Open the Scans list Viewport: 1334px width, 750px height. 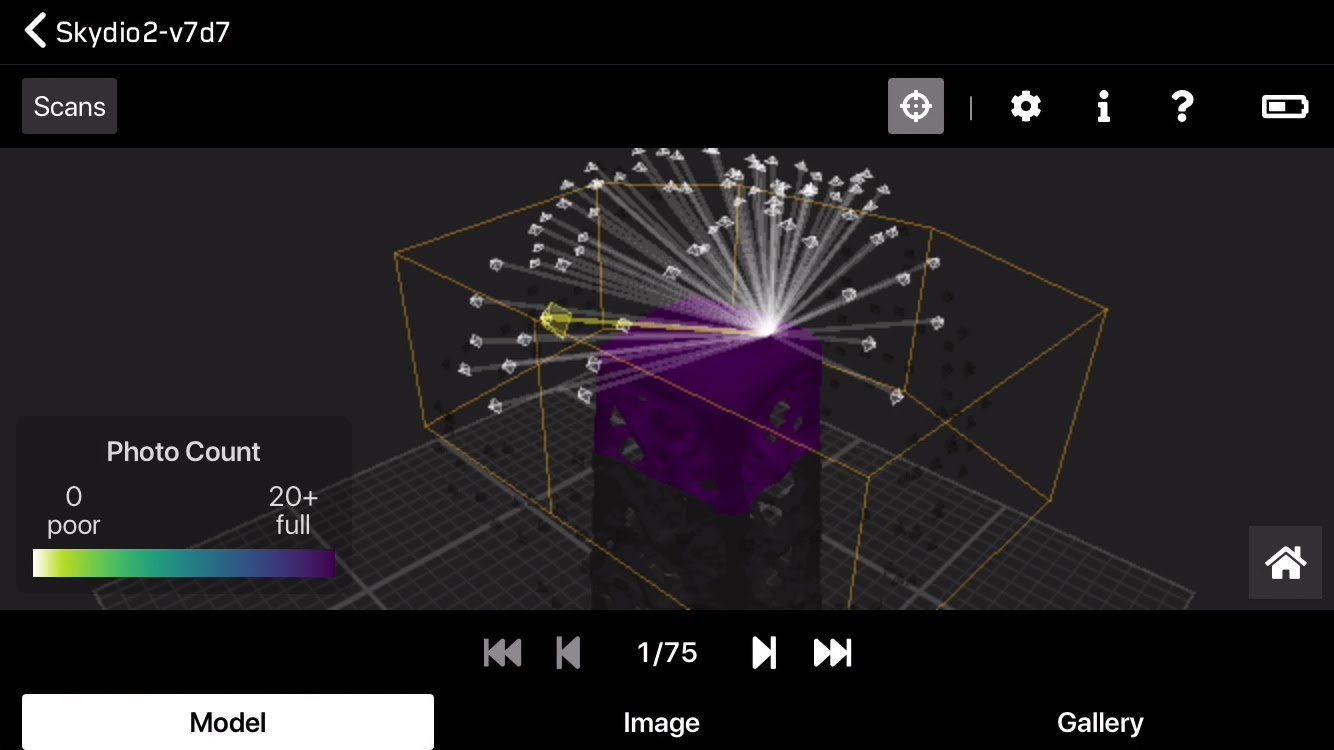(x=69, y=106)
